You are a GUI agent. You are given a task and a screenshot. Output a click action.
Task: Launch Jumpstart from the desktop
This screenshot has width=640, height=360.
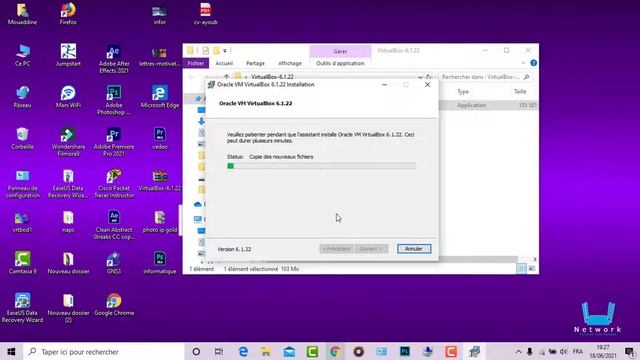(68, 55)
